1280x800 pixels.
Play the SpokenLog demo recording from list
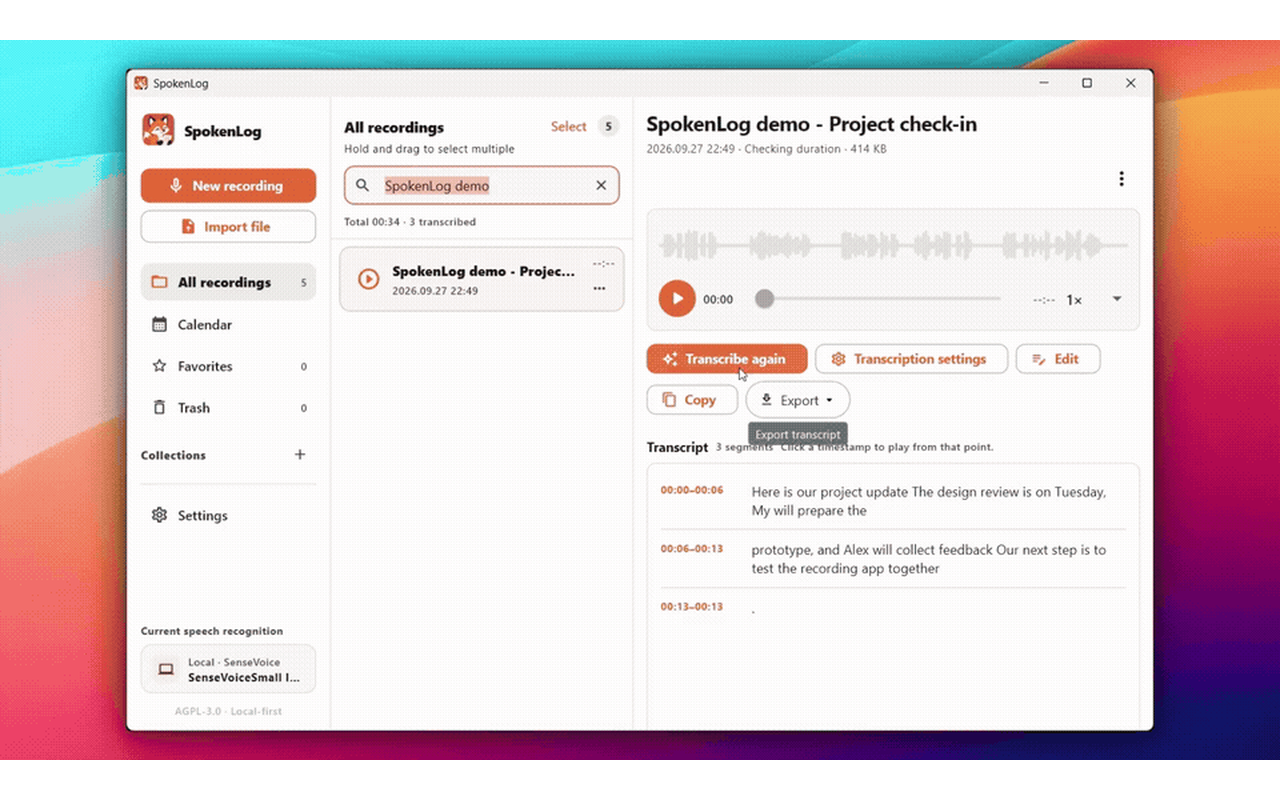pos(369,279)
